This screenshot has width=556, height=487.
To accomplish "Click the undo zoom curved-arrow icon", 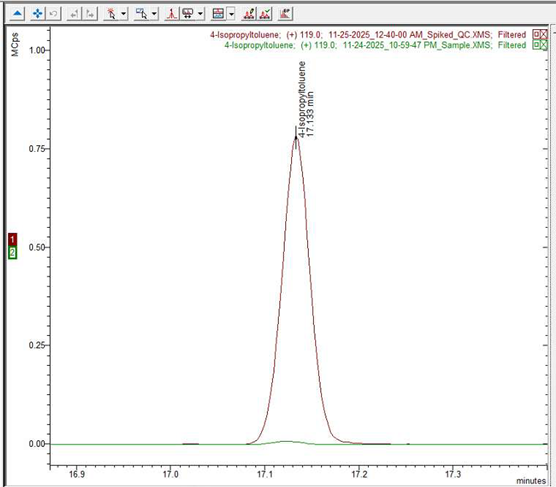I will tap(54, 14).
